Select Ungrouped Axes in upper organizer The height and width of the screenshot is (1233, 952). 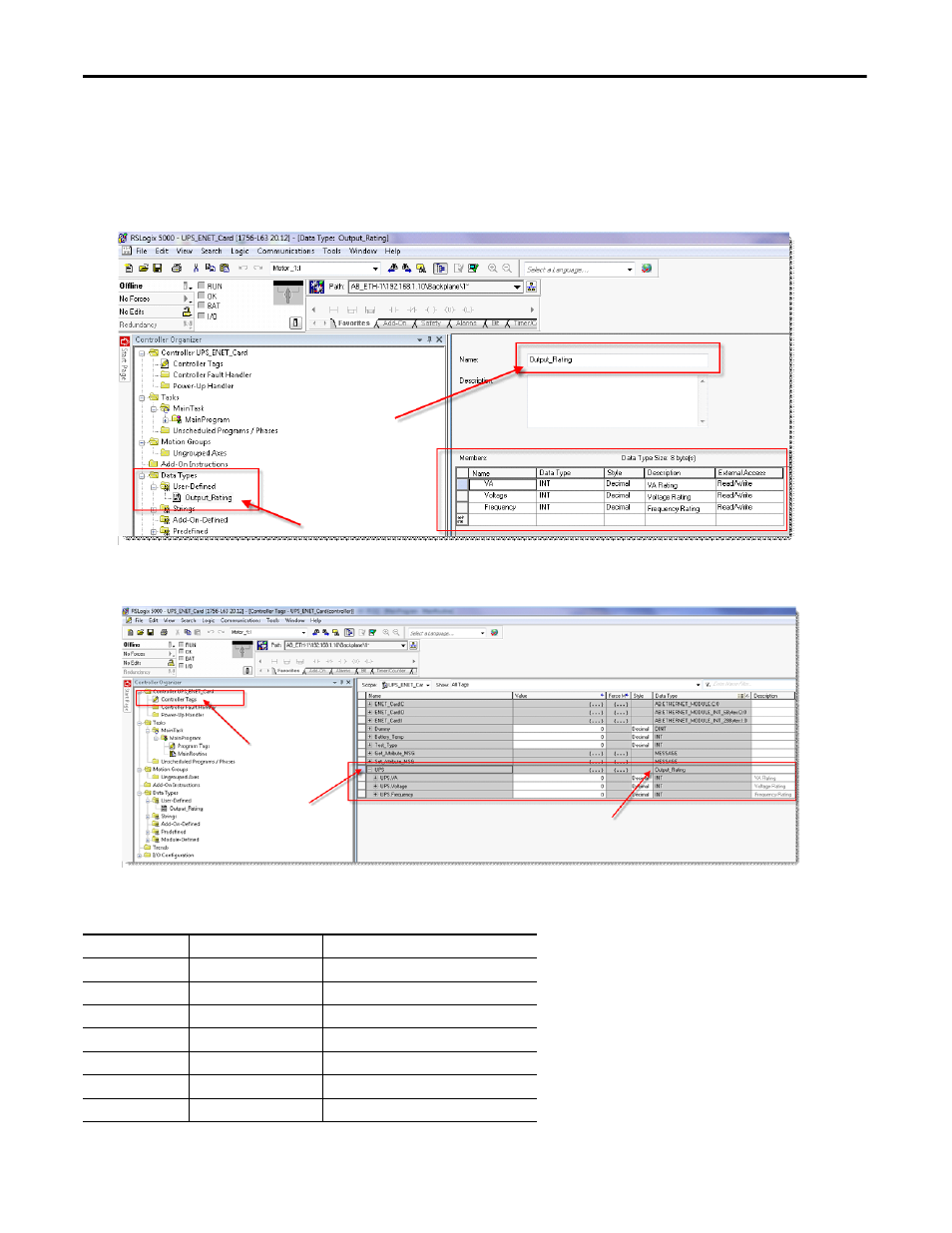[x=200, y=452]
